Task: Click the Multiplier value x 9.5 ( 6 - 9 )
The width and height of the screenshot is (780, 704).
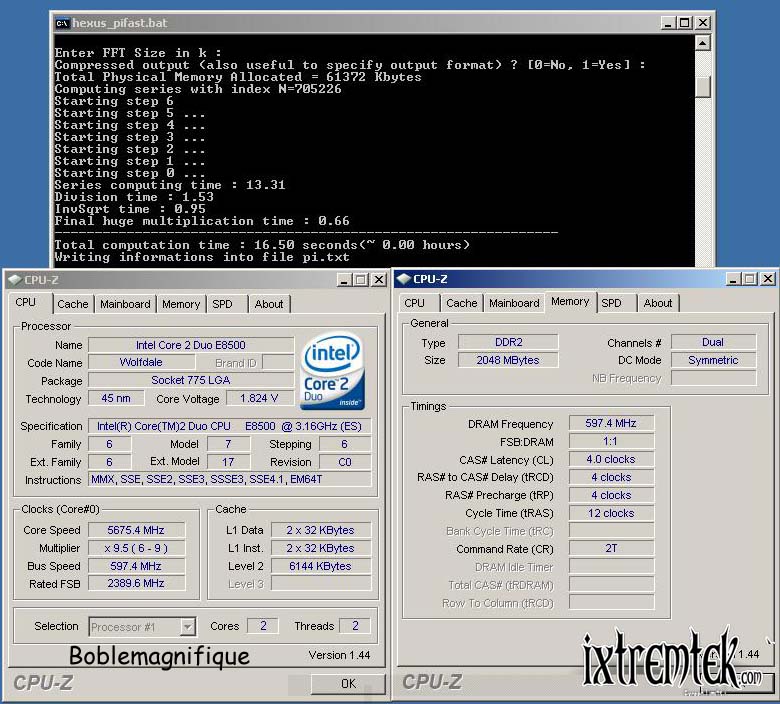Action: click(x=136, y=548)
